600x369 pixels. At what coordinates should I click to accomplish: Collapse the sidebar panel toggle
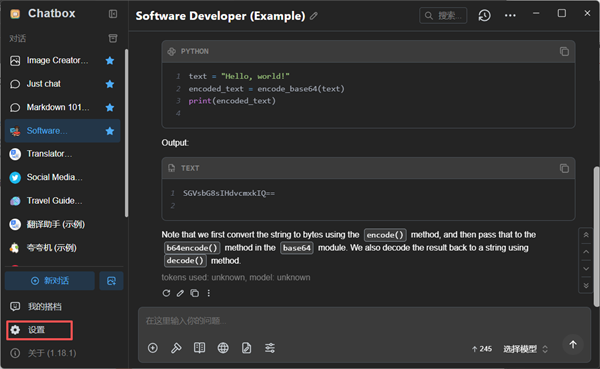pos(113,14)
